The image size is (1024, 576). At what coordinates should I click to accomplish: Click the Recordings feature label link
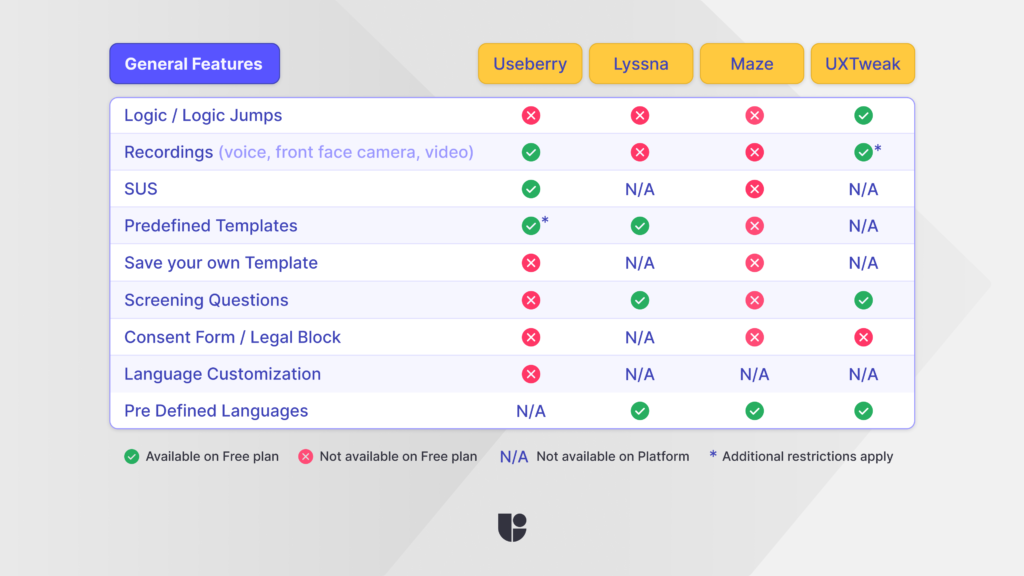click(x=170, y=152)
